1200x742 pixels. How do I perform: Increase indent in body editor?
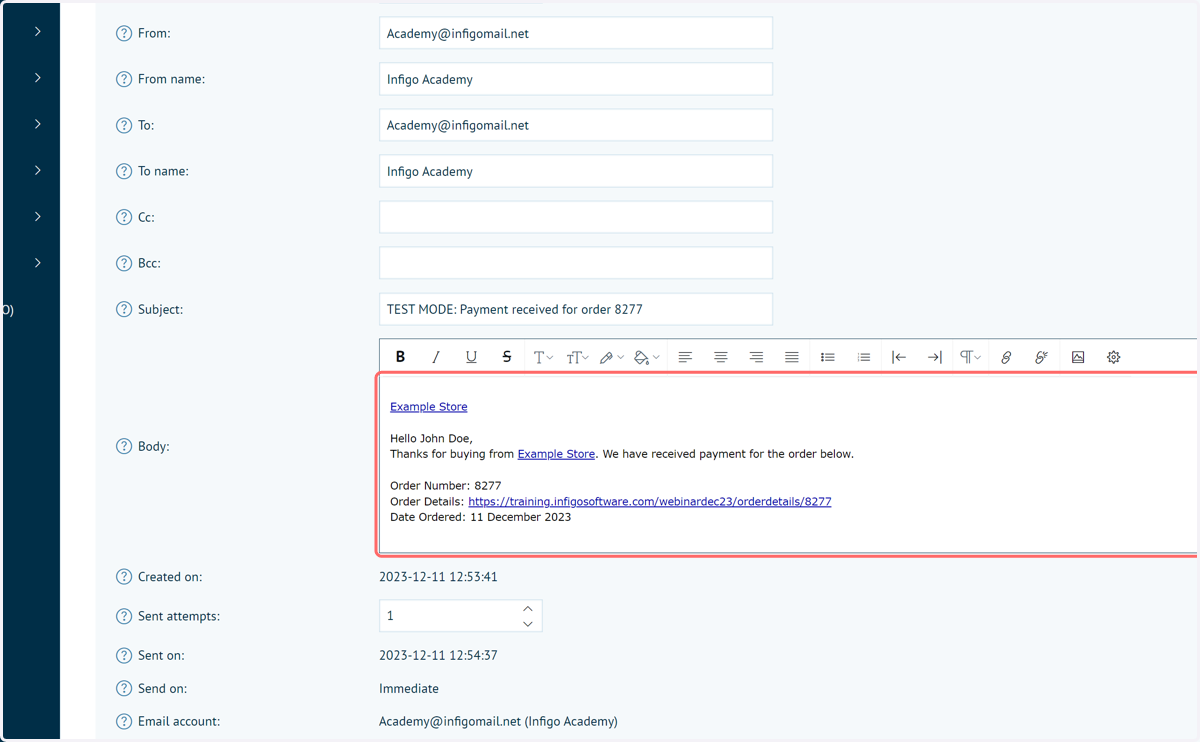click(x=935, y=357)
